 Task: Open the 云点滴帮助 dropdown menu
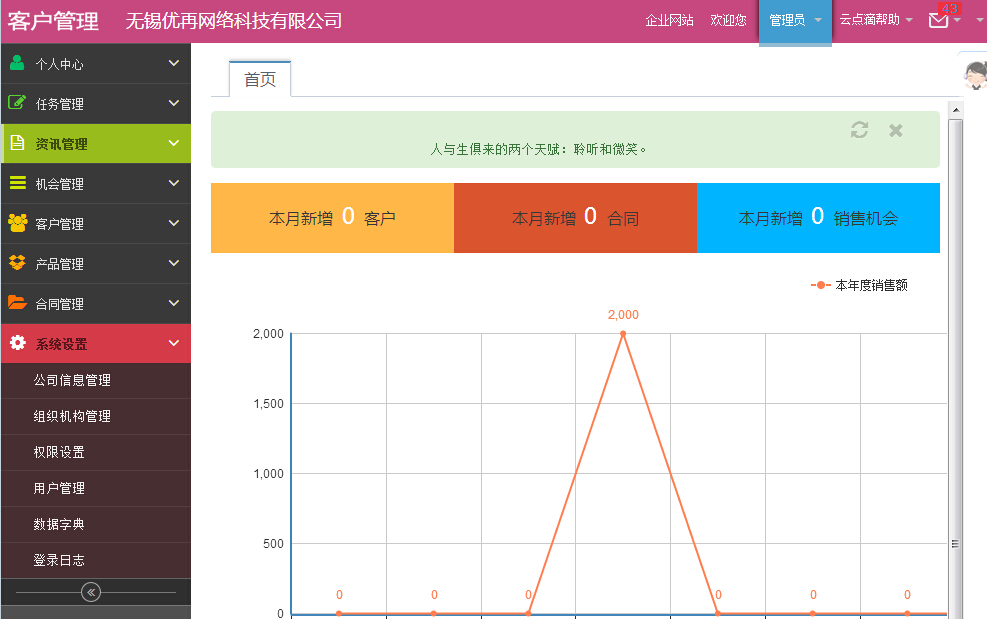click(875, 20)
